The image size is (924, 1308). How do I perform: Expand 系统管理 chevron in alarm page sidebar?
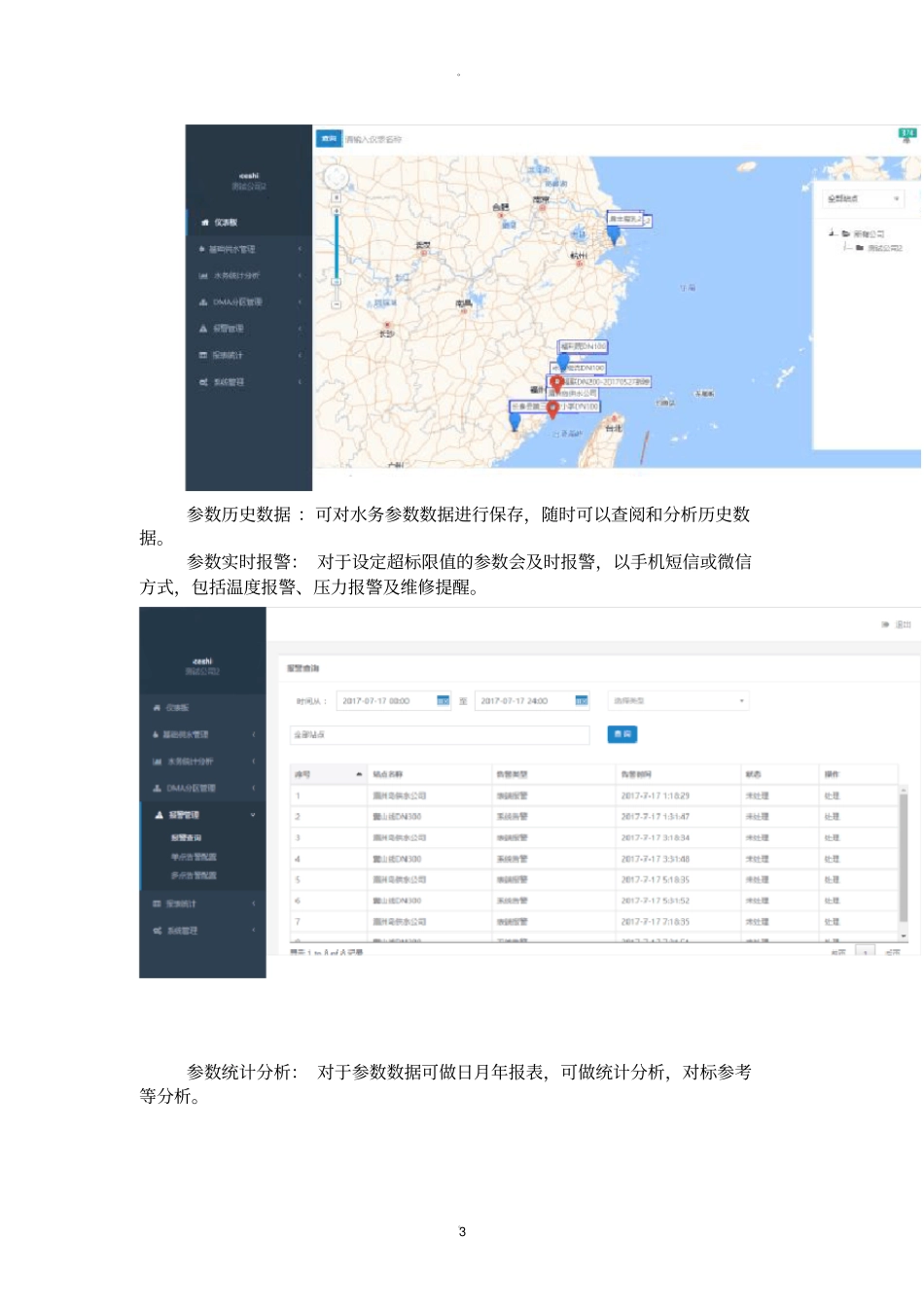tap(253, 931)
